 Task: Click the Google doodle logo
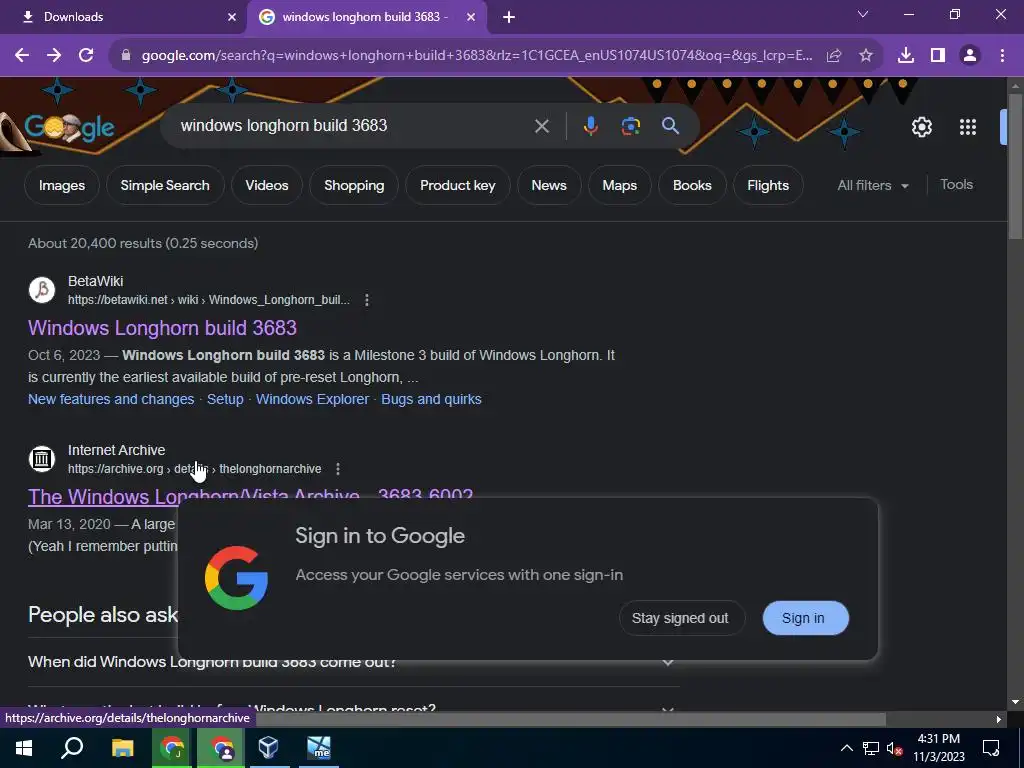tap(69, 128)
